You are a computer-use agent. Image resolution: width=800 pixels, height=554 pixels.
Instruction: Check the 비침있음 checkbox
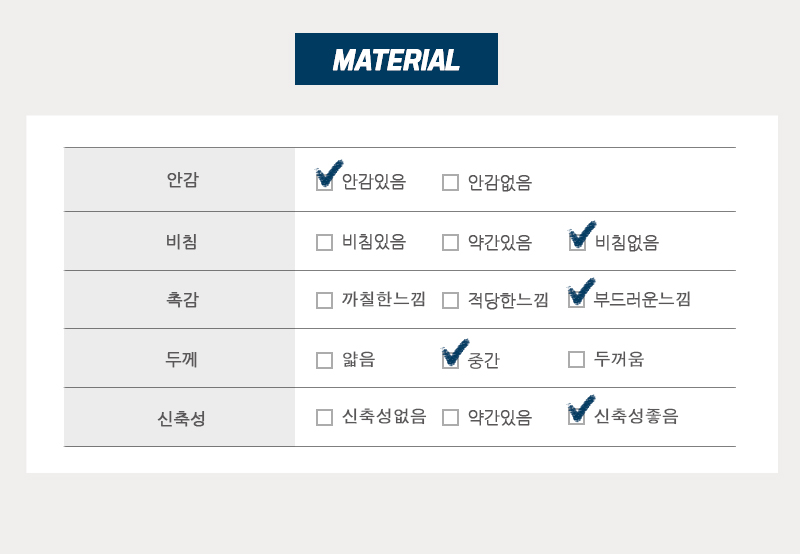(324, 242)
